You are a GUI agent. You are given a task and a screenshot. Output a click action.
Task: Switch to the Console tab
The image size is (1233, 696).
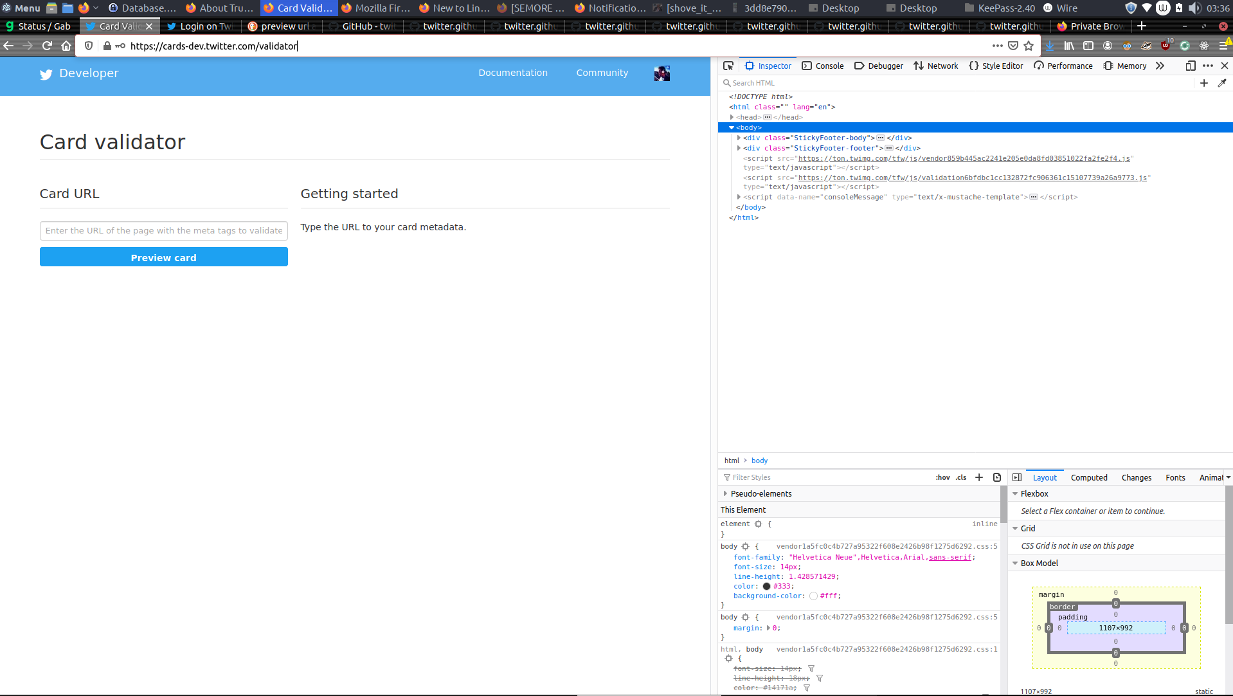pos(822,66)
